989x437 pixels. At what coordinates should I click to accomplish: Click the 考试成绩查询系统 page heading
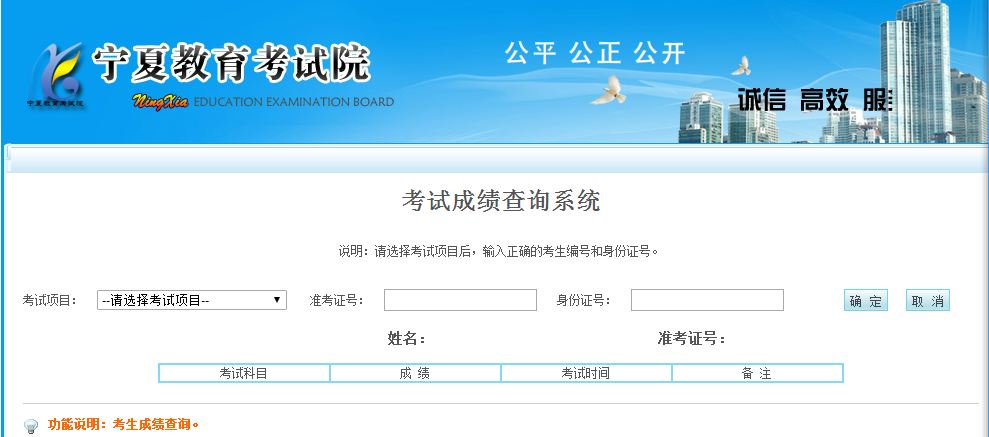[x=500, y=201]
